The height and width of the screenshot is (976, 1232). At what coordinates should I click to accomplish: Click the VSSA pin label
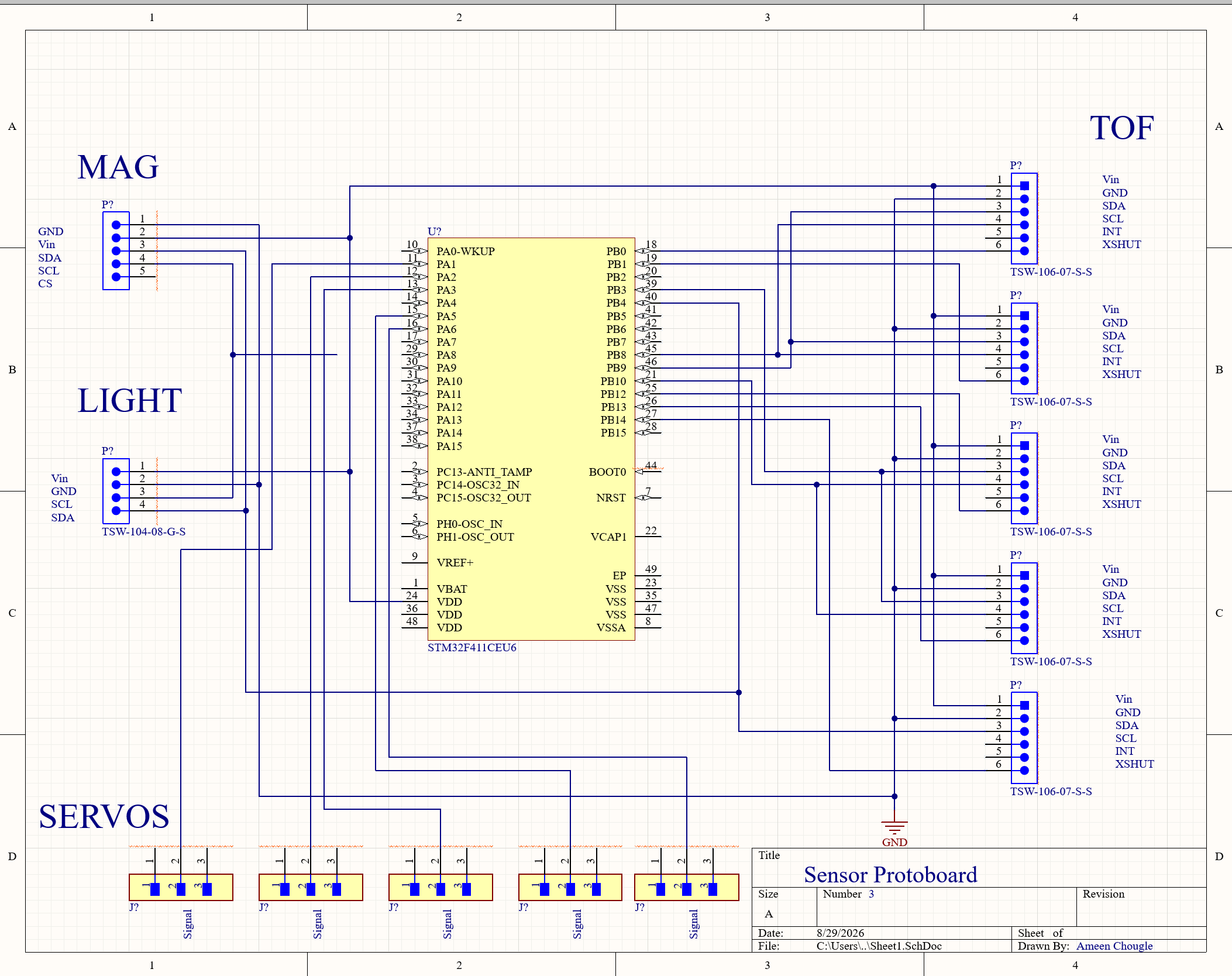pyautogui.click(x=611, y=628)
